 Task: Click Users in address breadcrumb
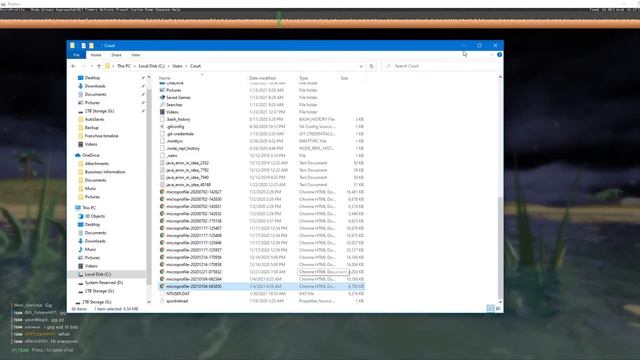coord(177,66)
